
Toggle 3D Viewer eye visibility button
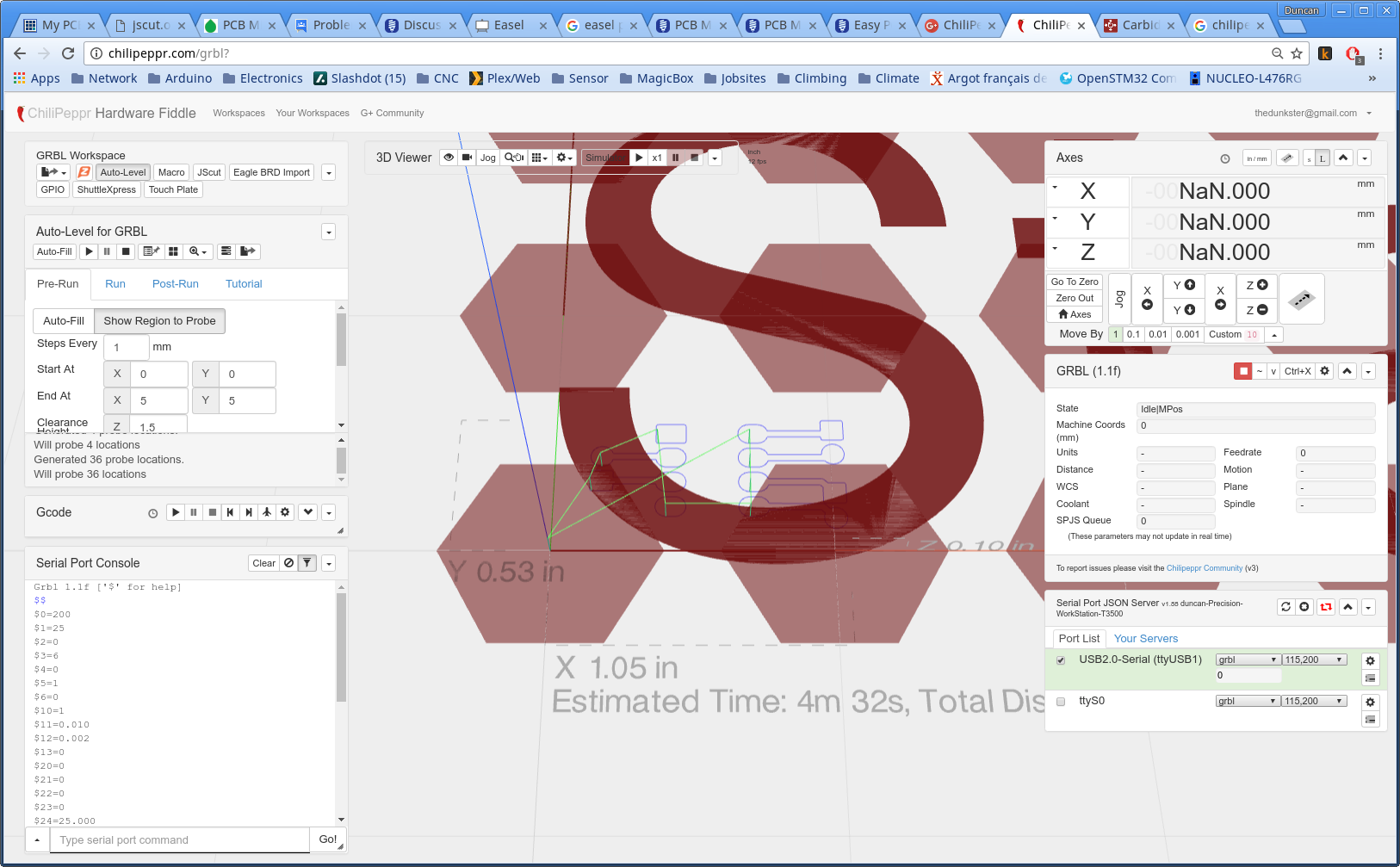[449, 158]
